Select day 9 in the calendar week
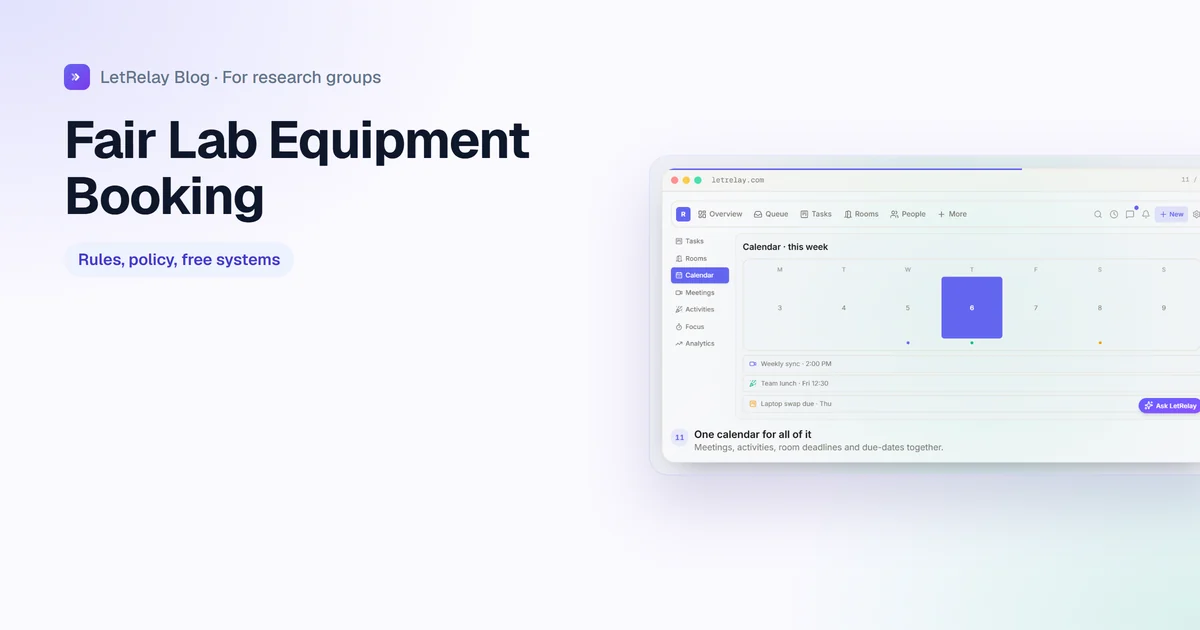The width and height of the screenshot is (1200, 630). point(1164,308)
